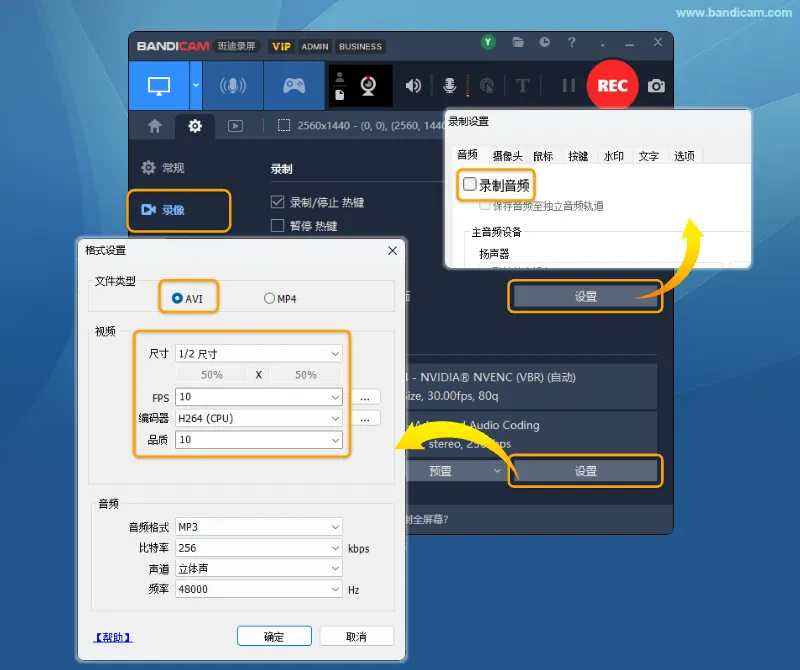Click lower 设置 format button
Viewport: 800px width, 670px height.
click(585, 471)
